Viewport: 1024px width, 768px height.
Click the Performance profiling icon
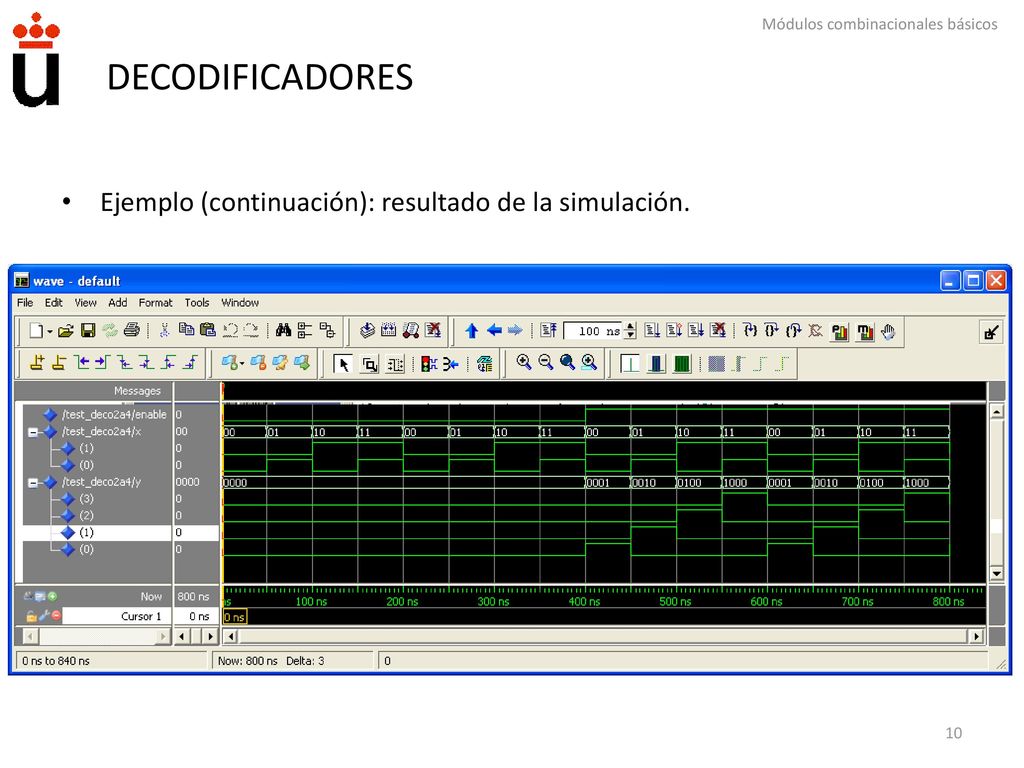[840, 332]
